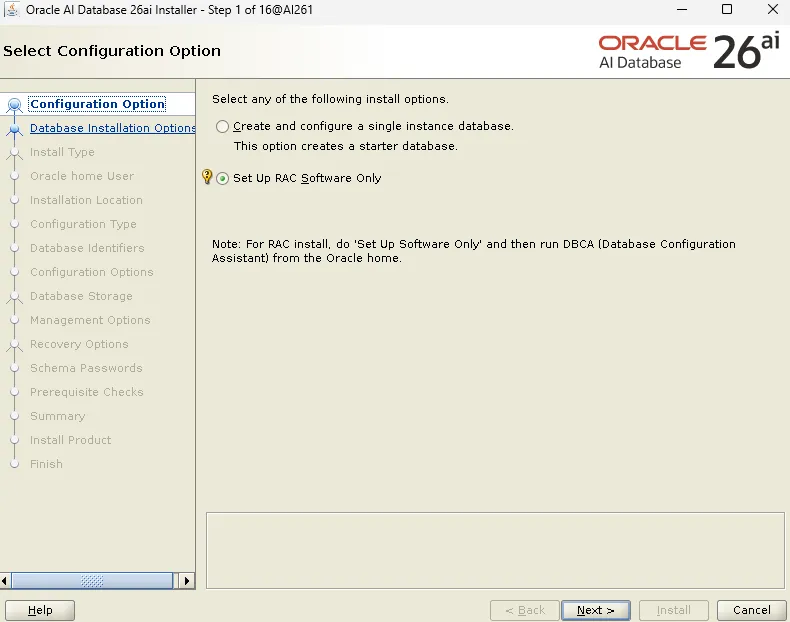
Task: Click the sidebar horizontal scrollbar thumb
Action: click(92, 581)
